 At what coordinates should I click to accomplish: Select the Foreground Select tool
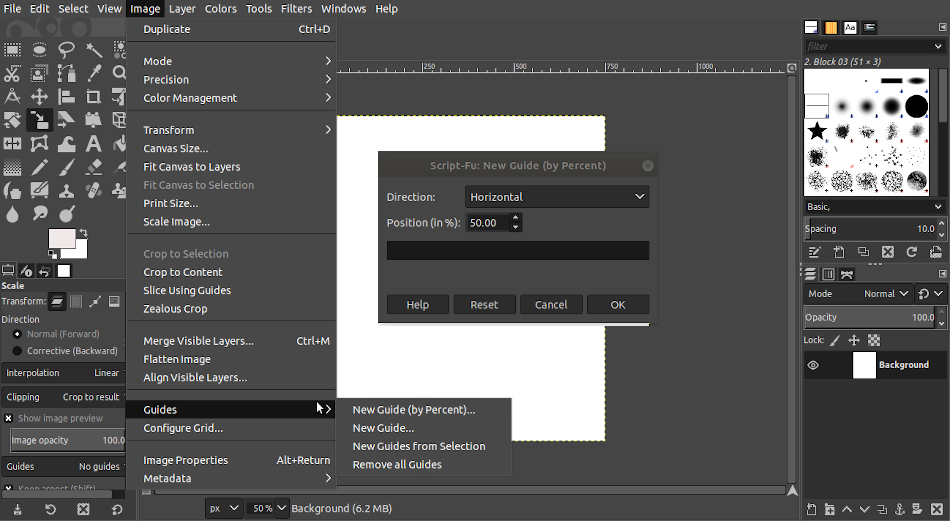(x=39, y=73)
